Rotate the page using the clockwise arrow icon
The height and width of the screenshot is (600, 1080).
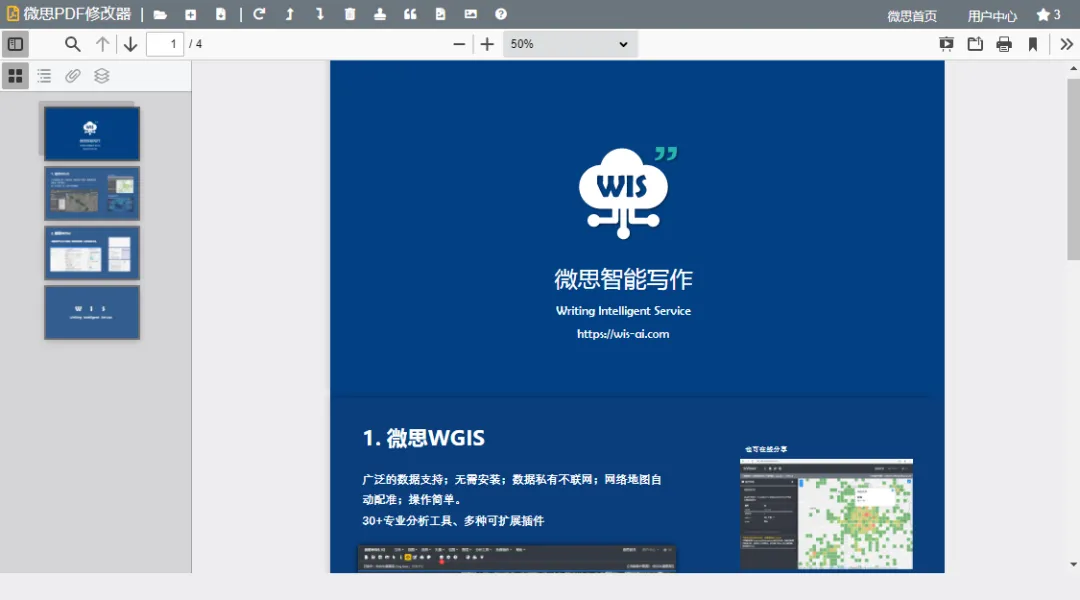click(x=259, y=14)
